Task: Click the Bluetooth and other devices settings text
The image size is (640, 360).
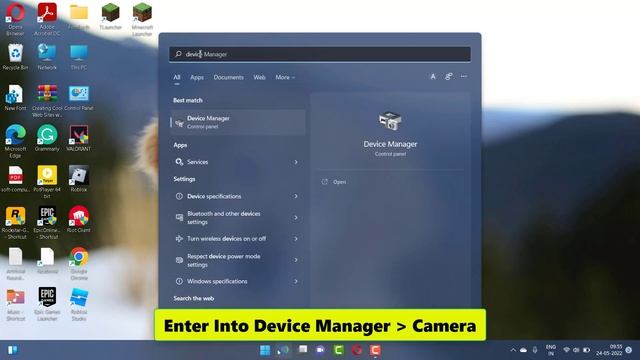Action: tap(223, 218)
